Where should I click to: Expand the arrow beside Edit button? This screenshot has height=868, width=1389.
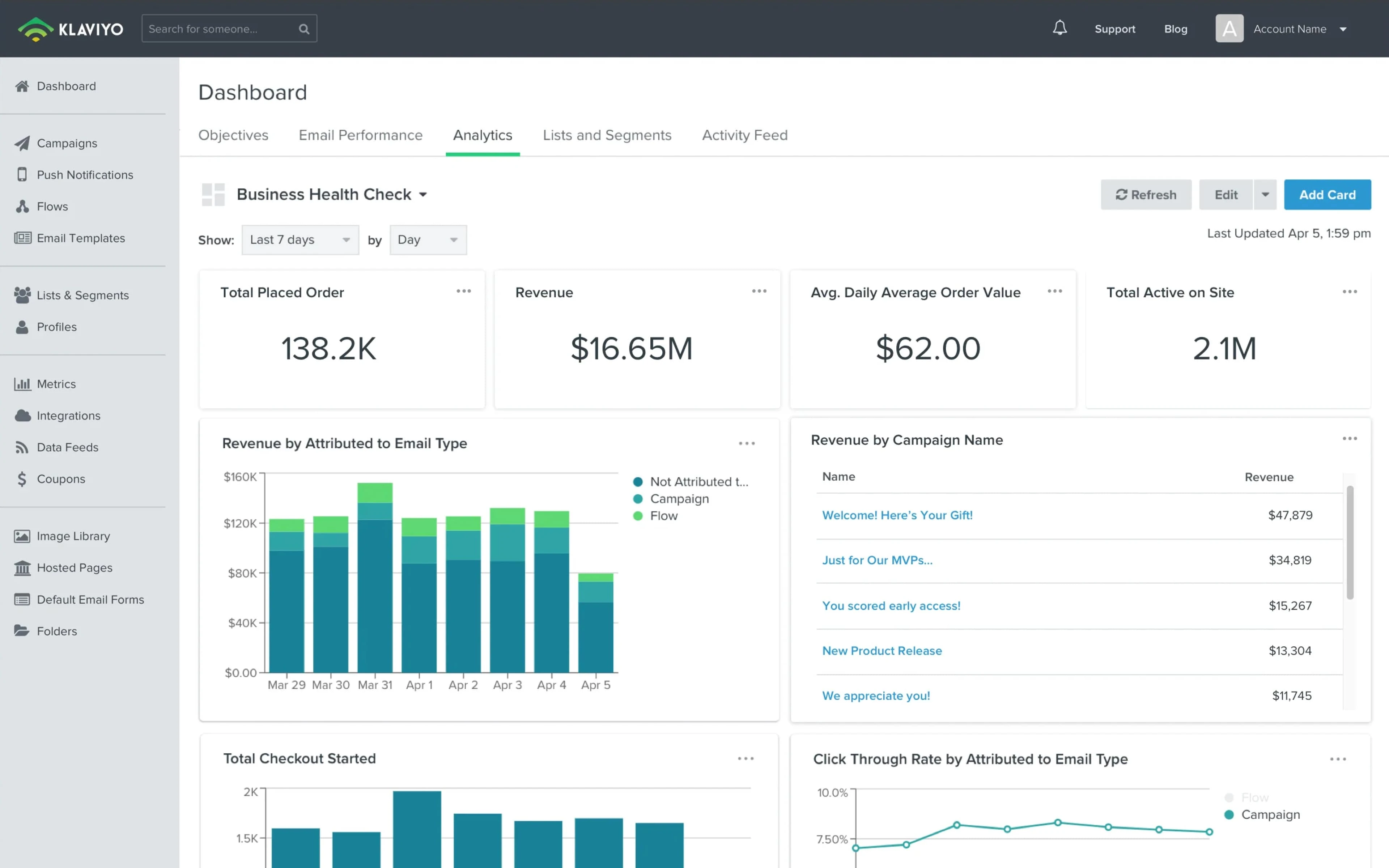pos(1265,195)
